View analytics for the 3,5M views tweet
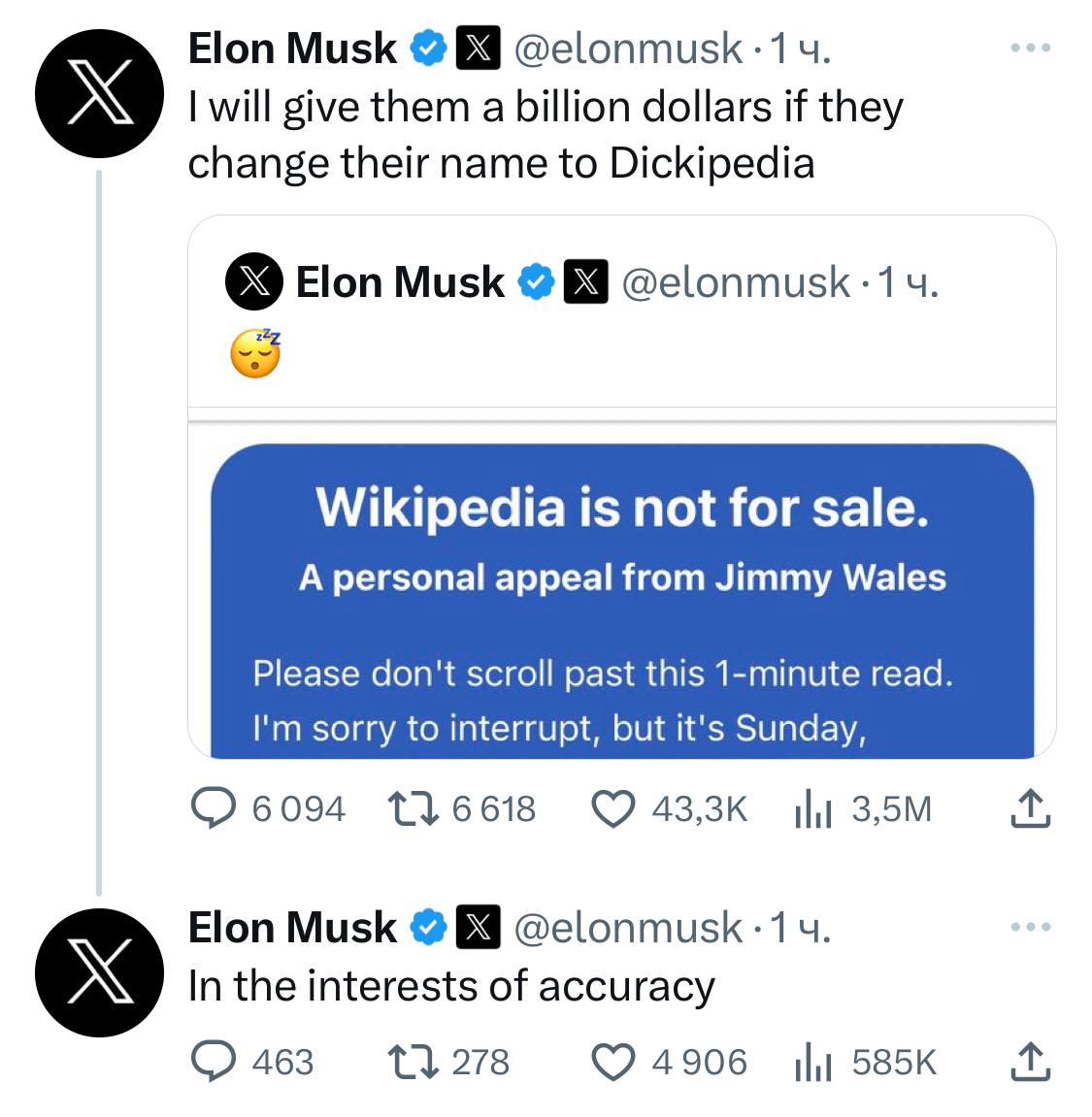 point(813,808)
